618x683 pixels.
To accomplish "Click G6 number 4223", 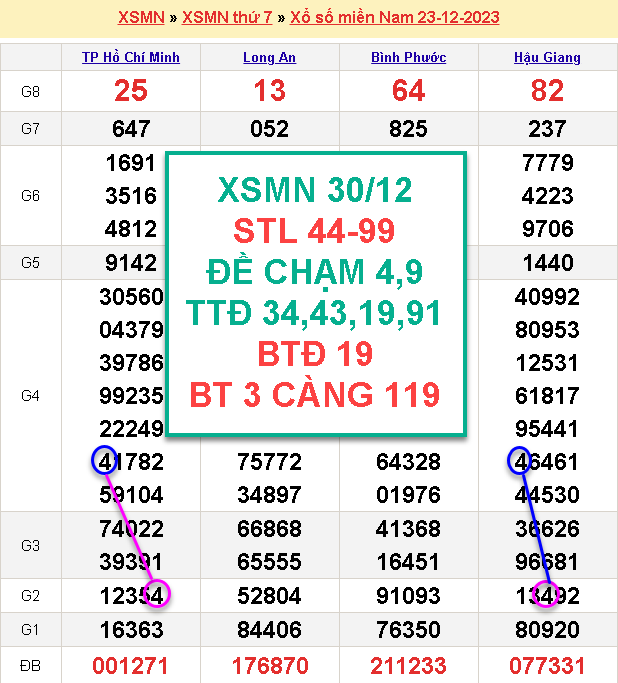I will point(548,196).
